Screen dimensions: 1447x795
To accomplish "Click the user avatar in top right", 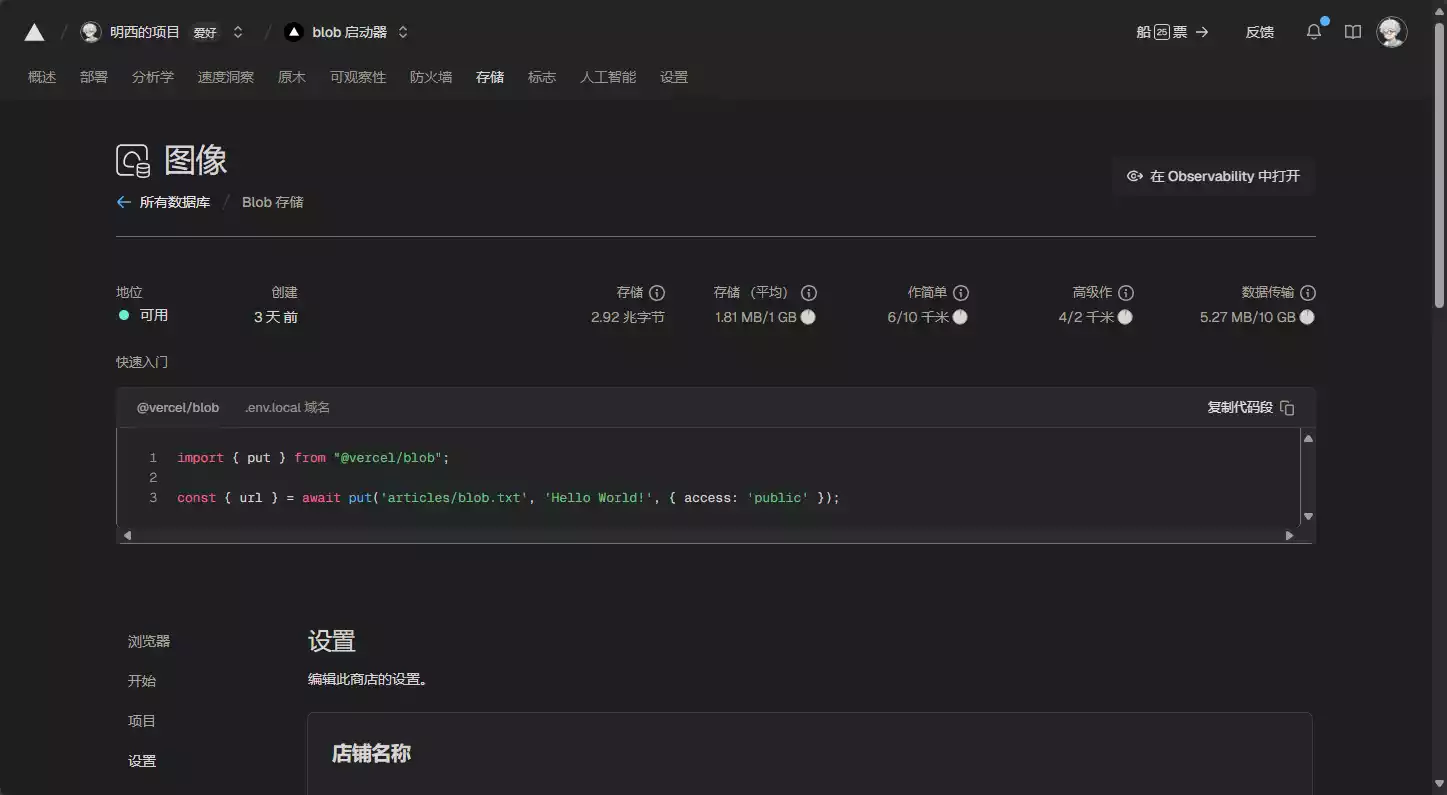I will (1391, 32).
